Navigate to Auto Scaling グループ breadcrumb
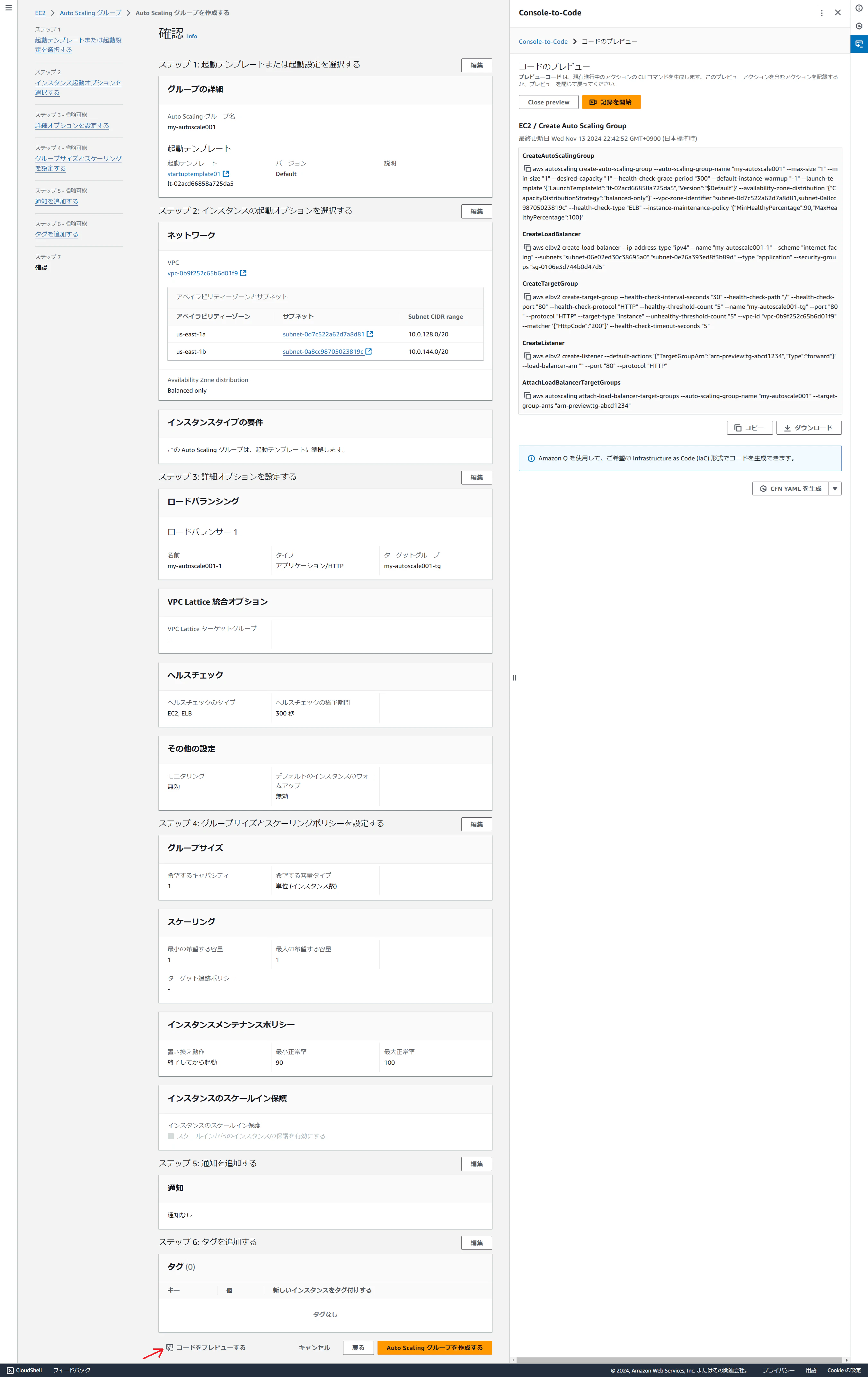This screenshot has width=868, height=1377. click(90, 13)
